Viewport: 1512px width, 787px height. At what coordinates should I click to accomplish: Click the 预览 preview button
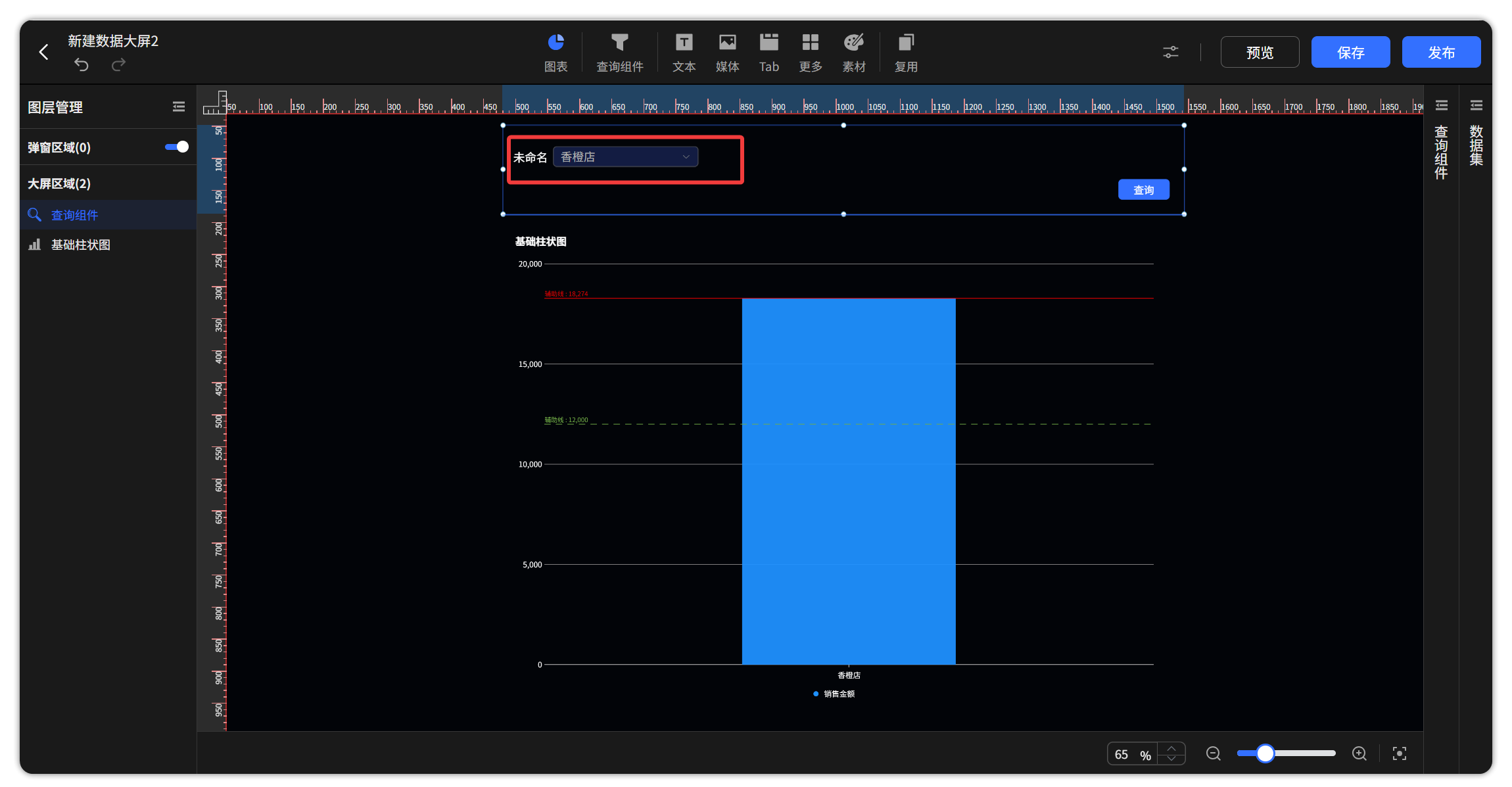[x=1260, y=52]
